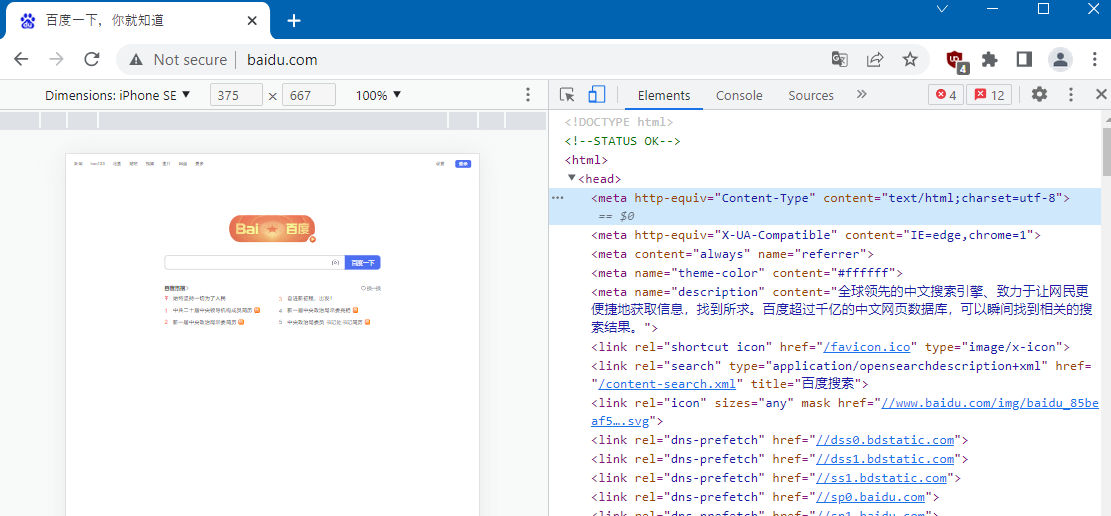1111x516 pixels.
Task: Open the translate page icon
Action: point(840,60)
